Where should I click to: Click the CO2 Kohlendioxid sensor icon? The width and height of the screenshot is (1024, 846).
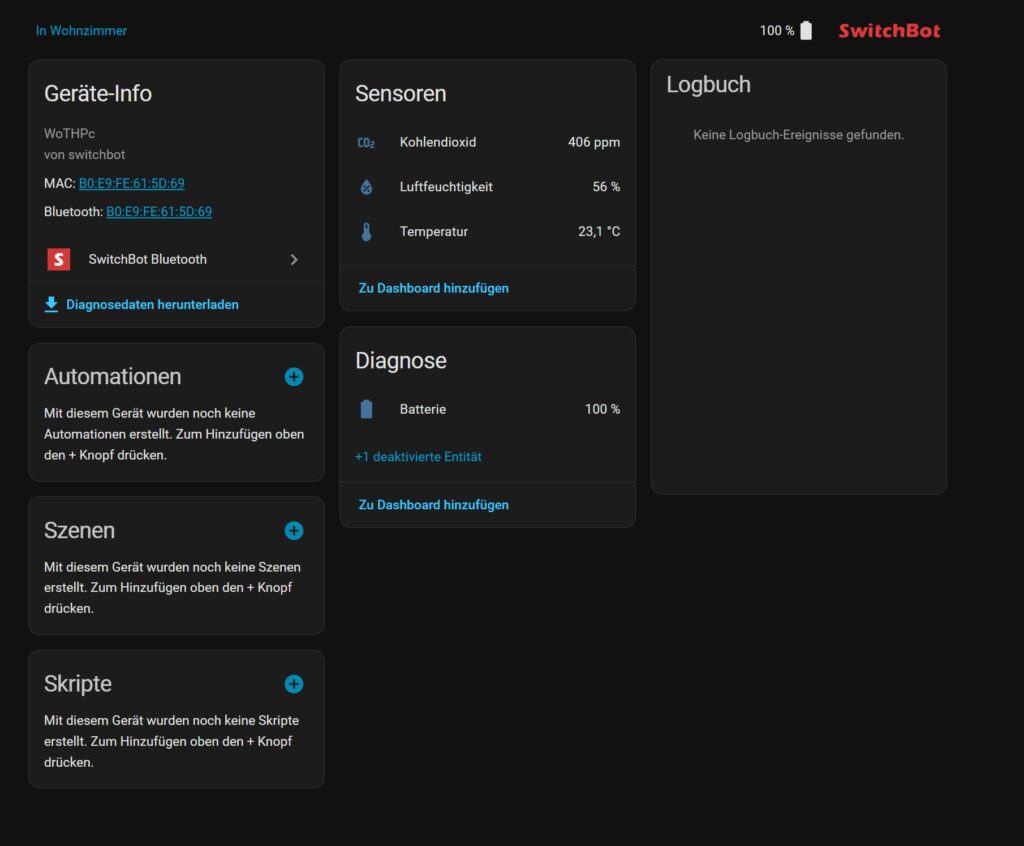[366, 142]
